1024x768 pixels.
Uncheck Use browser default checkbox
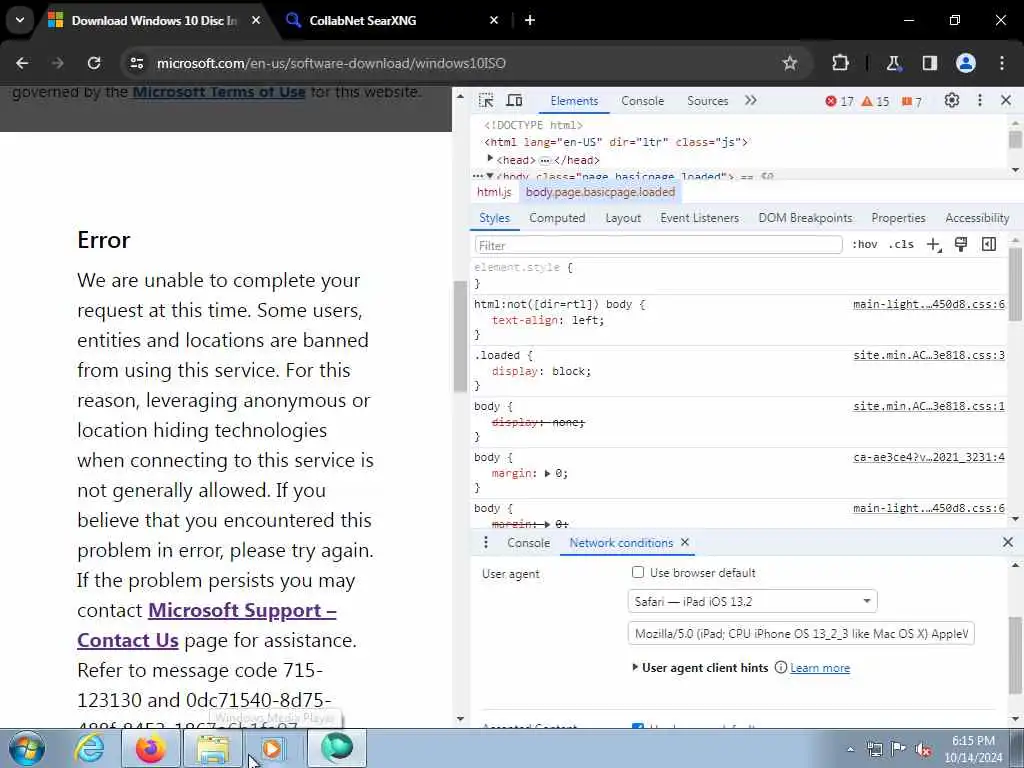point(638,572)
